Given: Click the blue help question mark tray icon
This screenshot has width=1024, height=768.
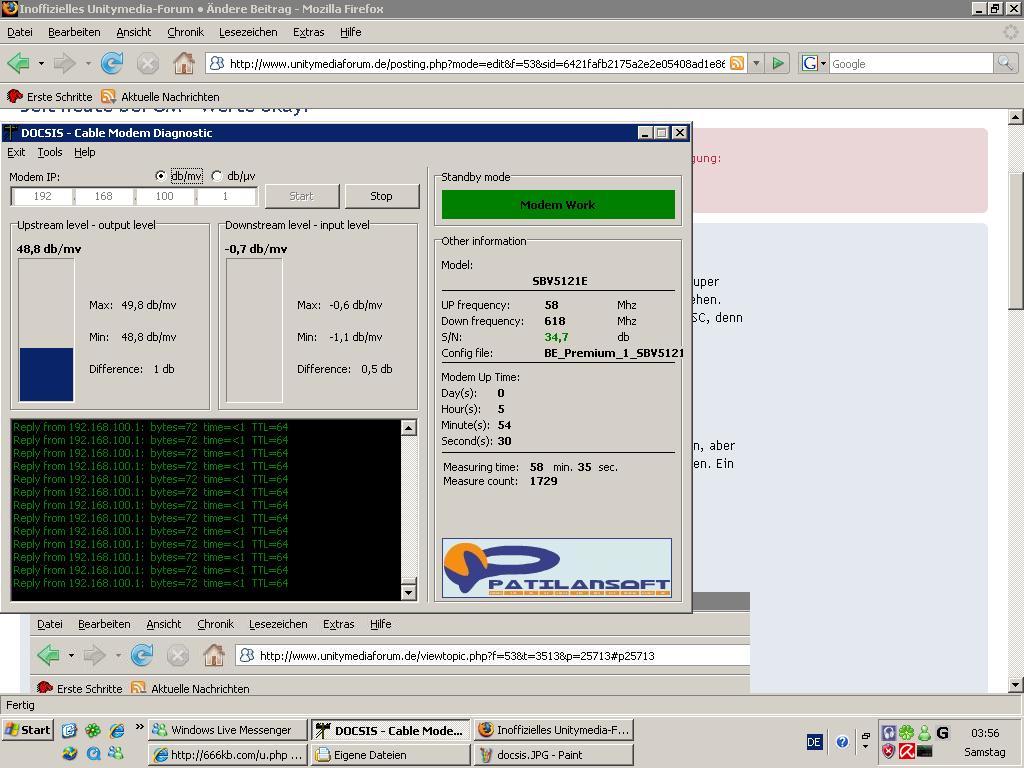Looking at the screenshot, I should click(x=842, y=742).
